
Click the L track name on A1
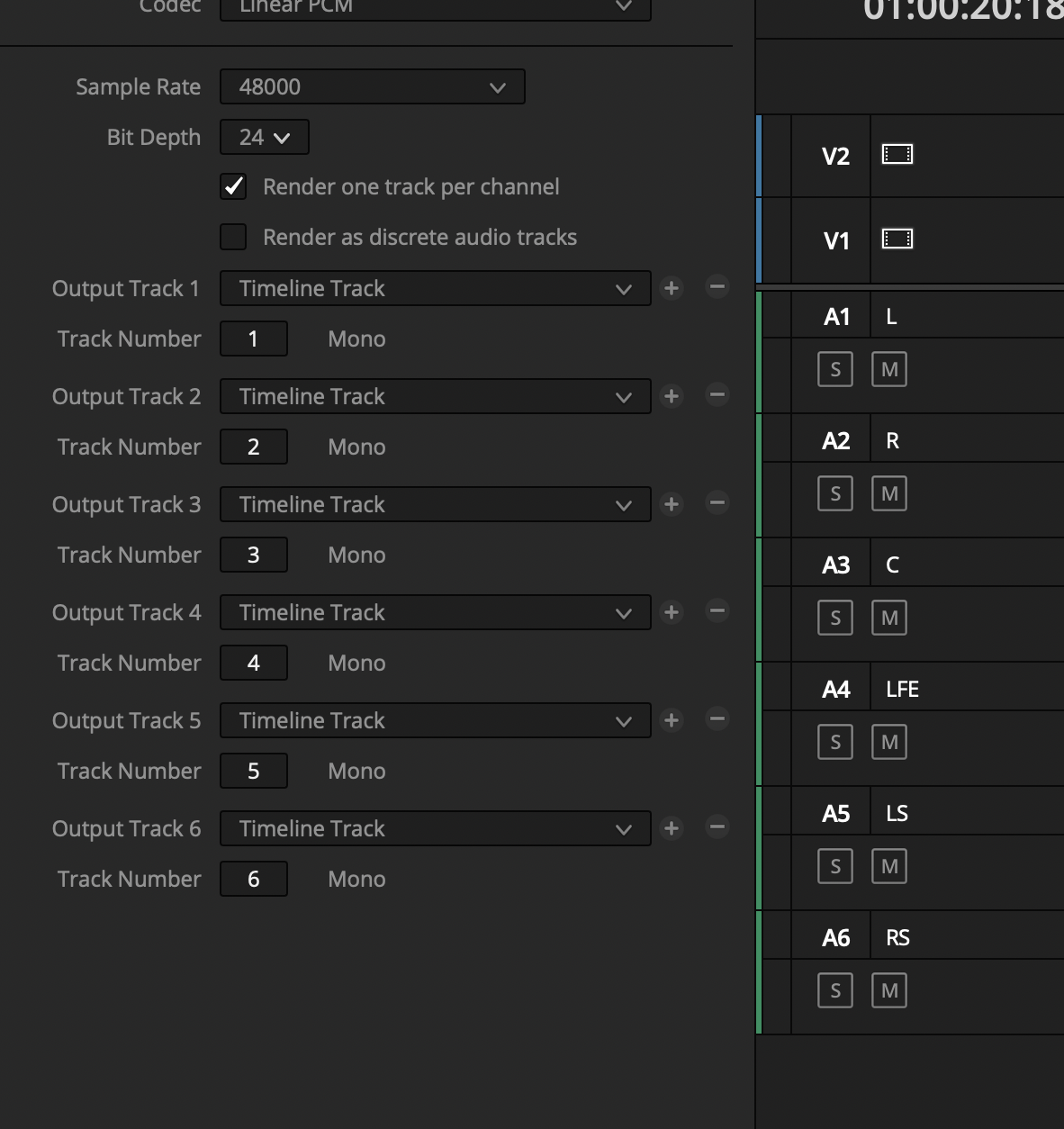point(892,316)
